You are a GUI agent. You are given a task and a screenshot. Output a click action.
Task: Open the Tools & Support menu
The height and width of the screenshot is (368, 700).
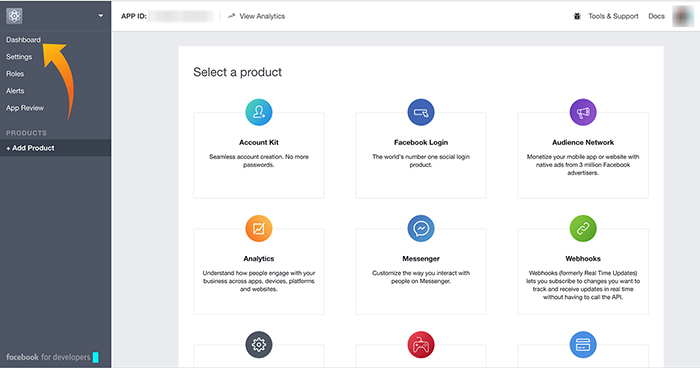coord(613,16)
